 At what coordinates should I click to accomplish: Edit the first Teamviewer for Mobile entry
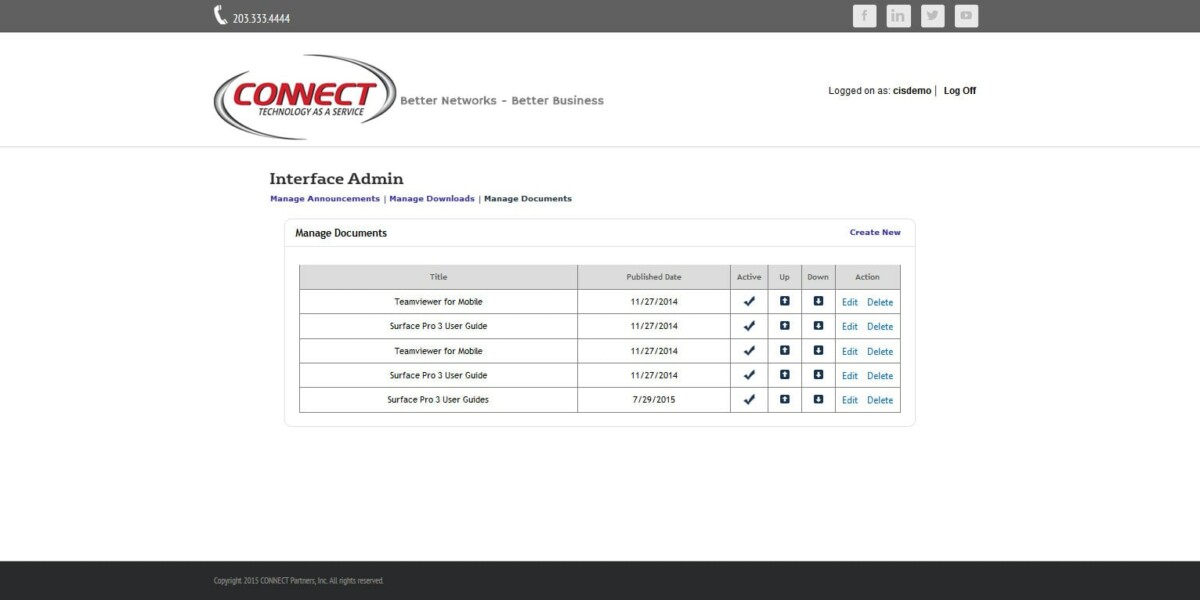[x=850, y=302]
